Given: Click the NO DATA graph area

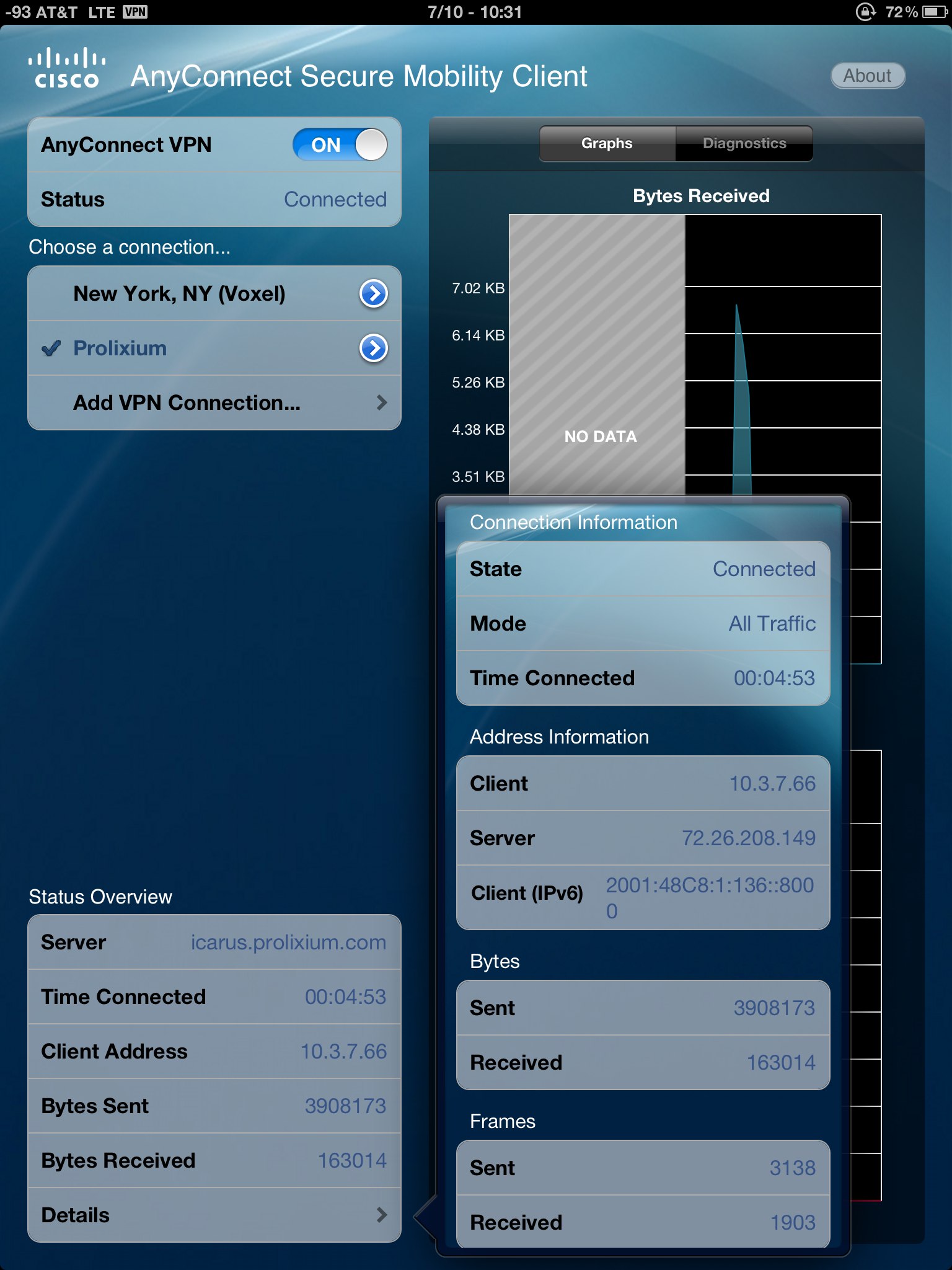Looking at the screenshot, I should tap(597, 355).
